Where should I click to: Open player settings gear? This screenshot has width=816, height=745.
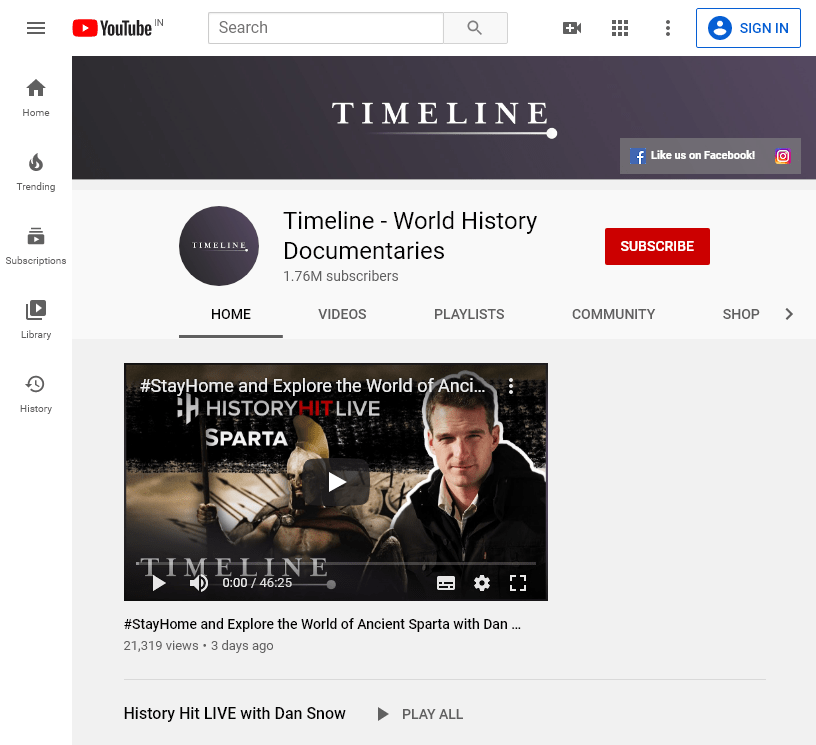click(482, 583)
